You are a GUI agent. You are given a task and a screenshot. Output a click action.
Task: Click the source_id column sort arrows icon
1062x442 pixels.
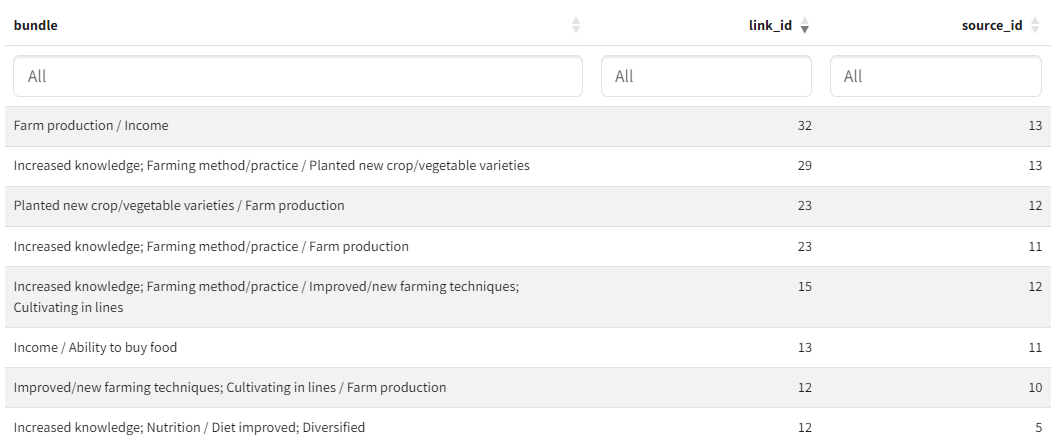(x=1035, y=26)
